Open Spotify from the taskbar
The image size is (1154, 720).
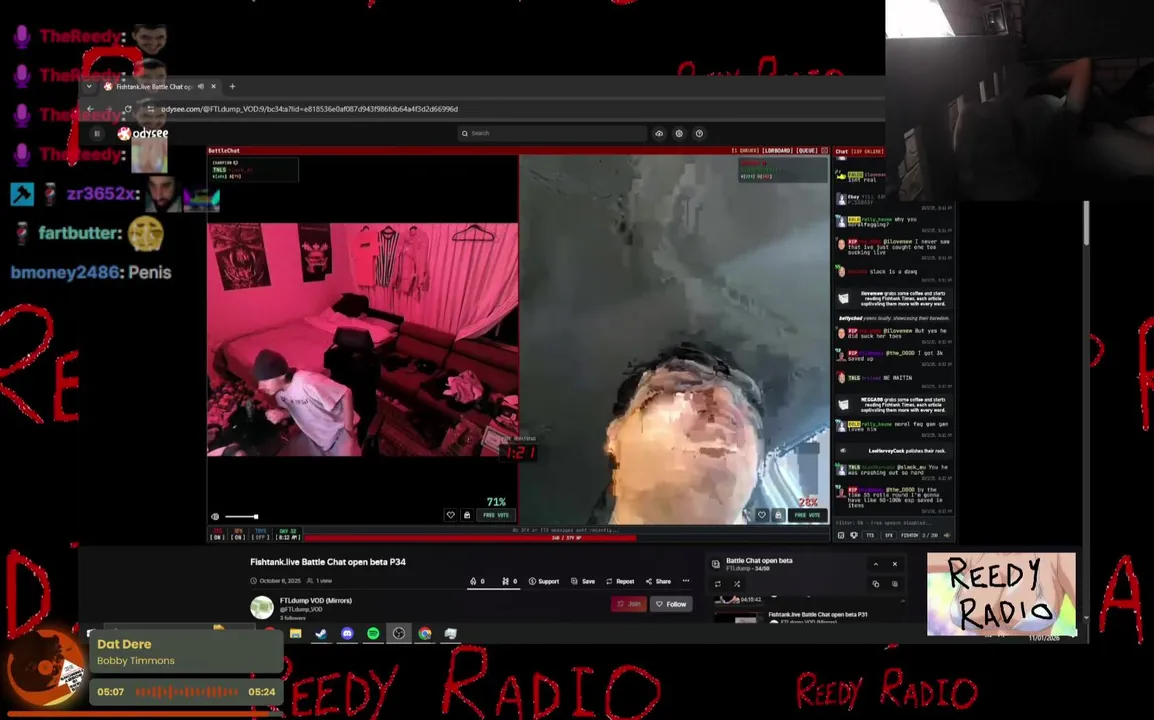(373, 633)
